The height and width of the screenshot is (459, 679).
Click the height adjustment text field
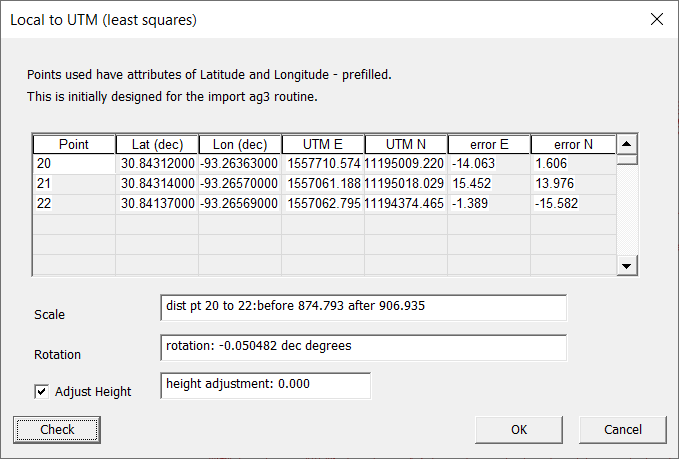point(264,385)
